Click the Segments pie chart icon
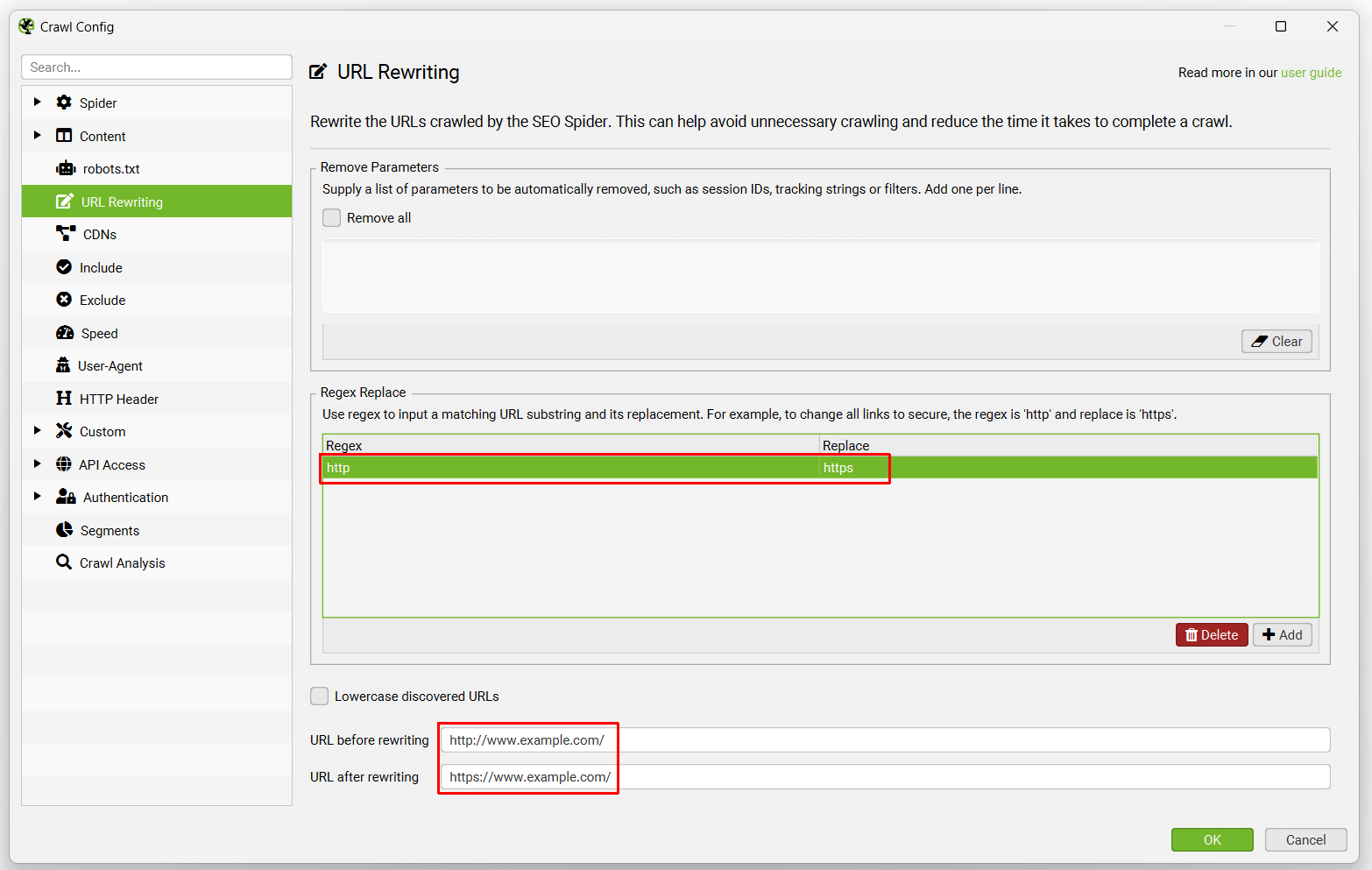This screenshot has width=1372, height=870. (64, 529)
